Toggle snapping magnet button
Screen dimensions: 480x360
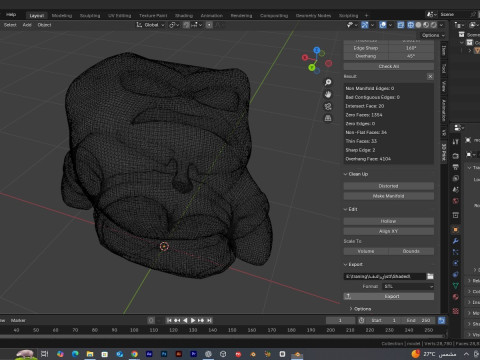click(186, 25)
